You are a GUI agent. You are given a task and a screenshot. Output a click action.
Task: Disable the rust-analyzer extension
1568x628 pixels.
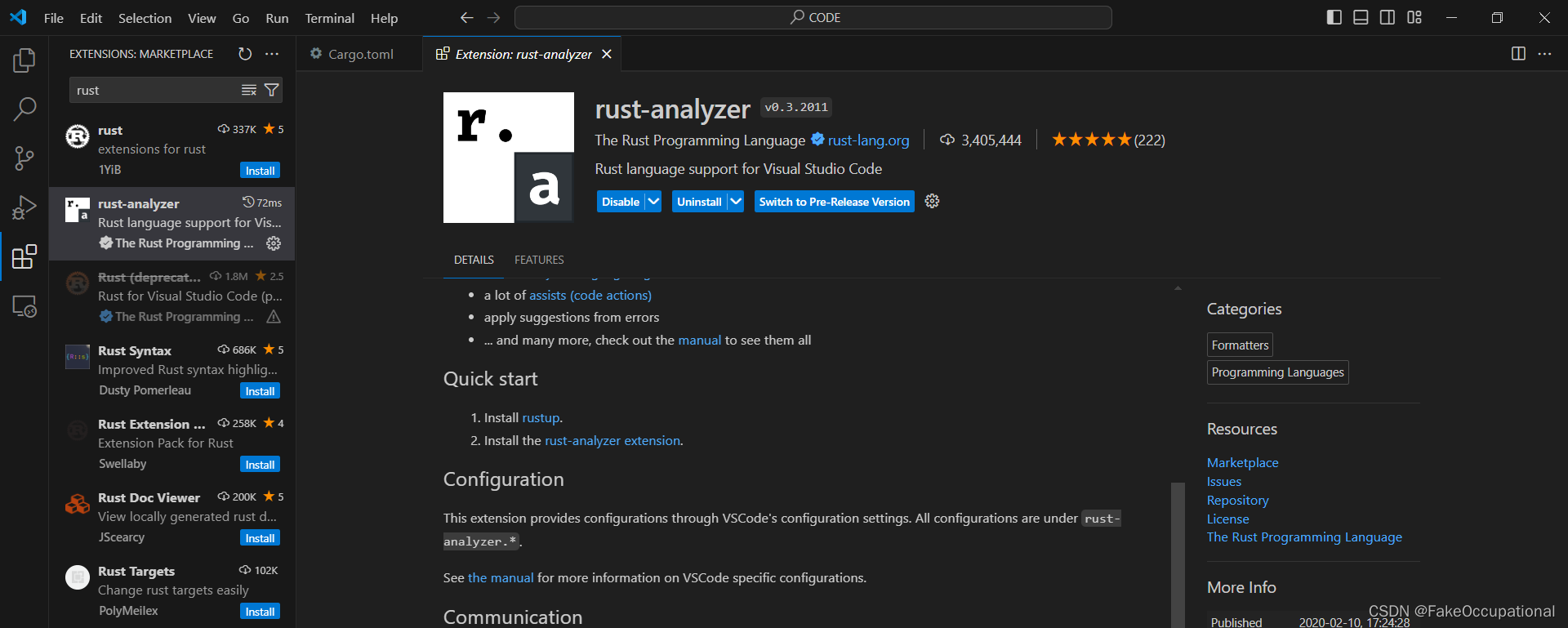(621, 202)
